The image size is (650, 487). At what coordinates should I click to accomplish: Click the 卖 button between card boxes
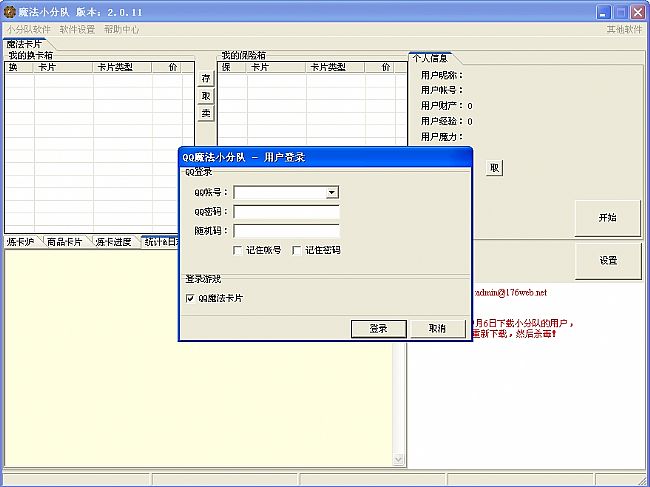[x=206, y=113]
